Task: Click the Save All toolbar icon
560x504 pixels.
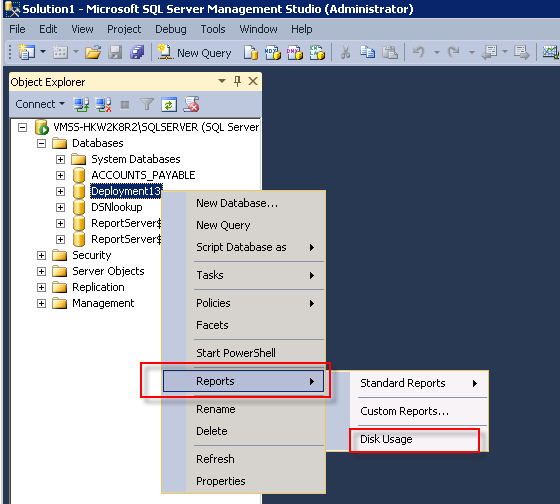Action: coord(137,53)
